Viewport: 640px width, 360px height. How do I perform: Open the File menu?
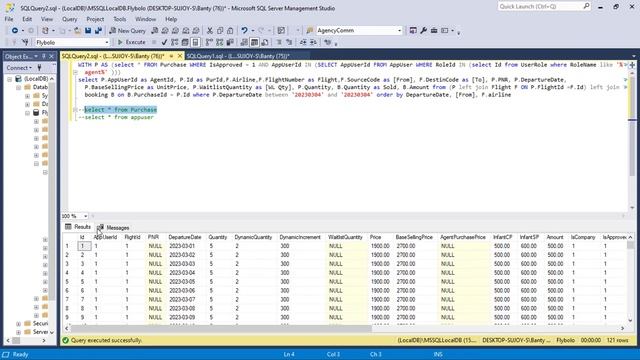tap(9, 19)
